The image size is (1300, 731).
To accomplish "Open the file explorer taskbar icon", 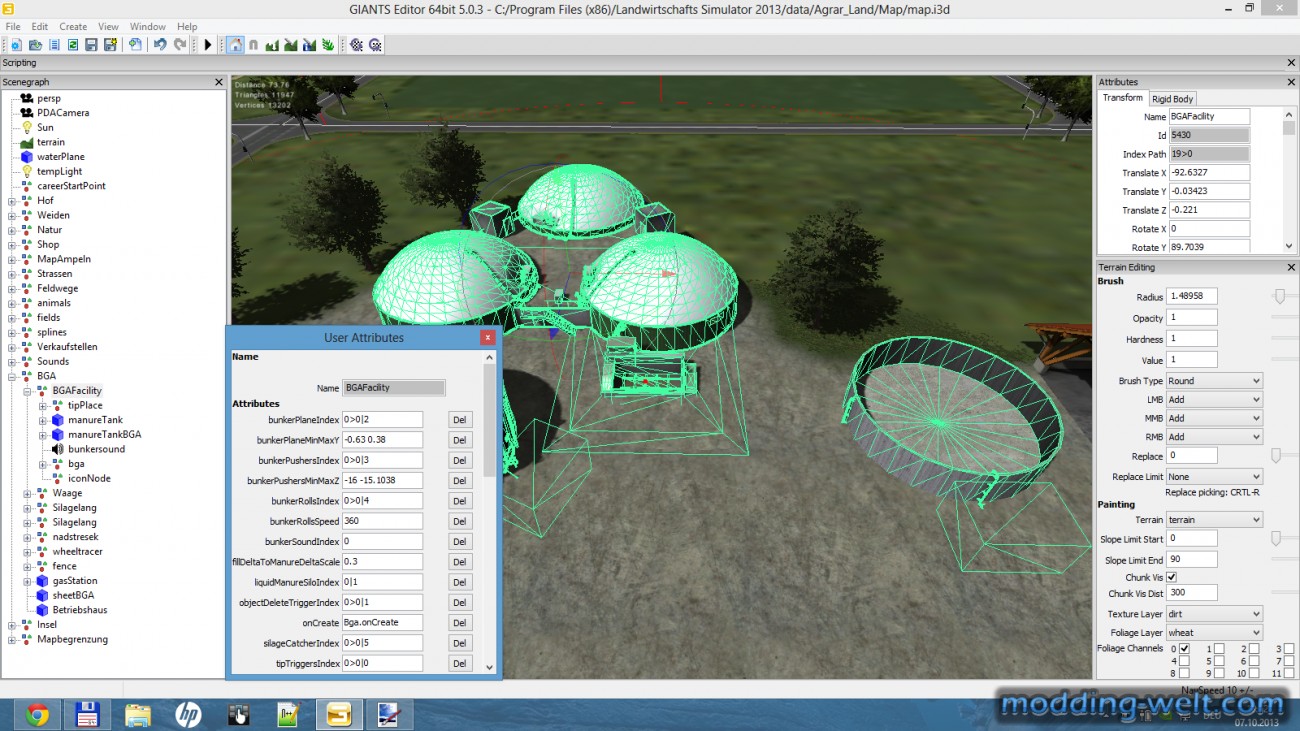I will [x=138, y=714].
